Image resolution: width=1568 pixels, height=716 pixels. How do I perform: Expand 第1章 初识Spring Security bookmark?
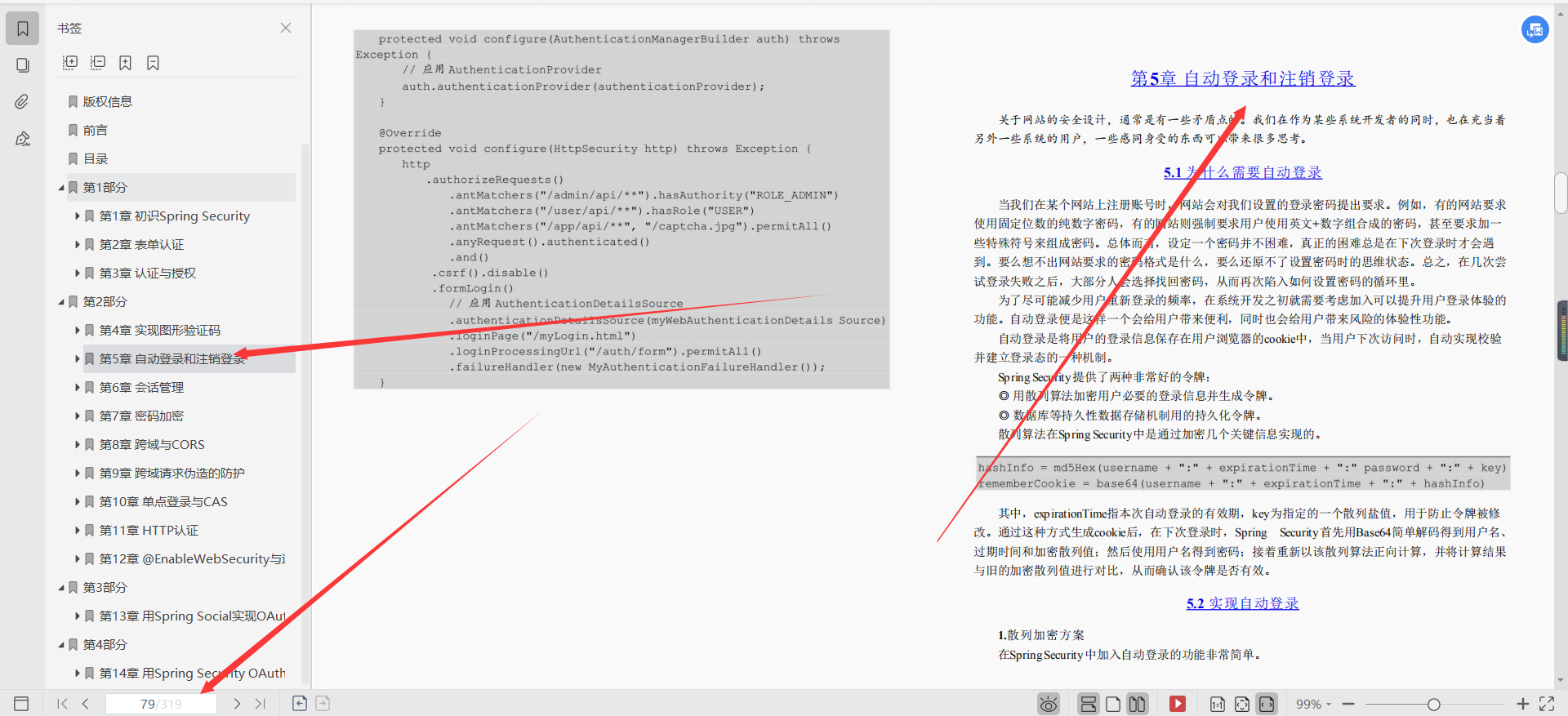[x=78, y=216]
